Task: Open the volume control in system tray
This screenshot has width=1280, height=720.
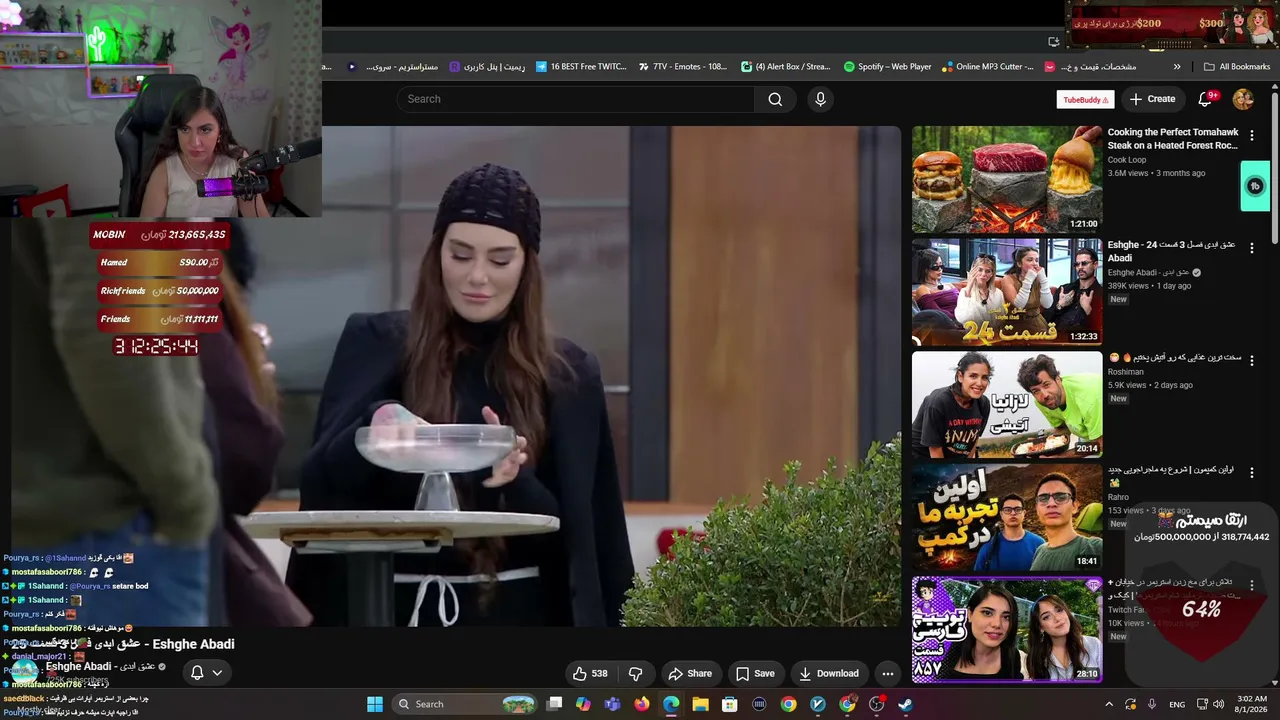Action: (x=1219, y=704)
